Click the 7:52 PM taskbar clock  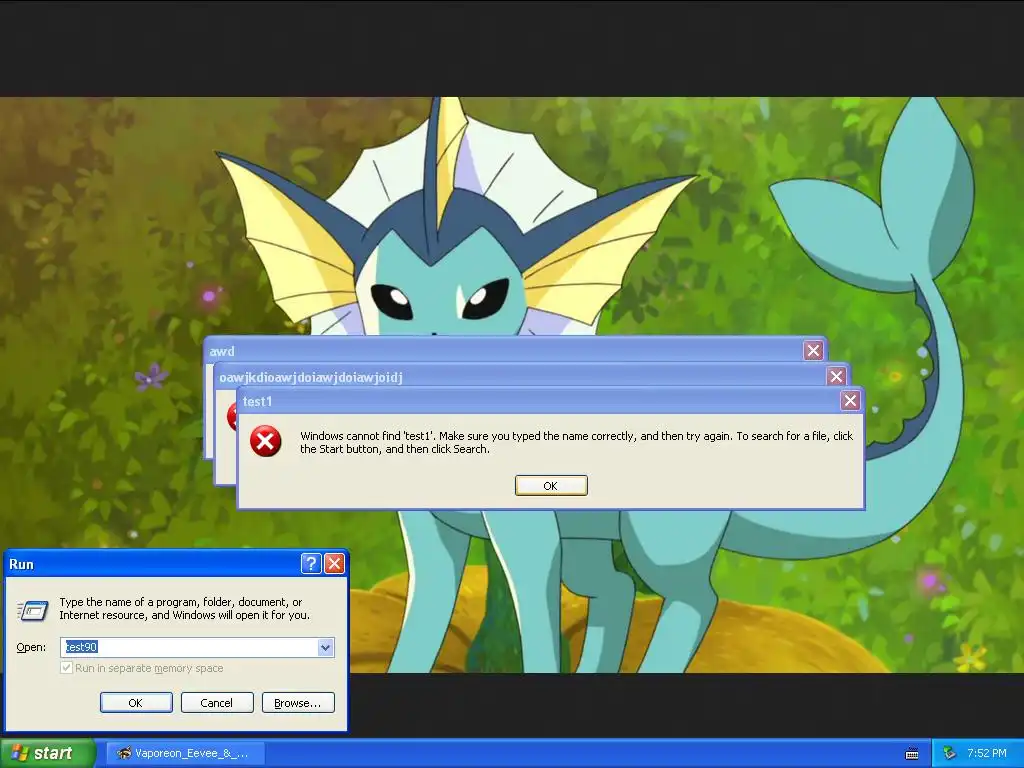coord(987,753)
